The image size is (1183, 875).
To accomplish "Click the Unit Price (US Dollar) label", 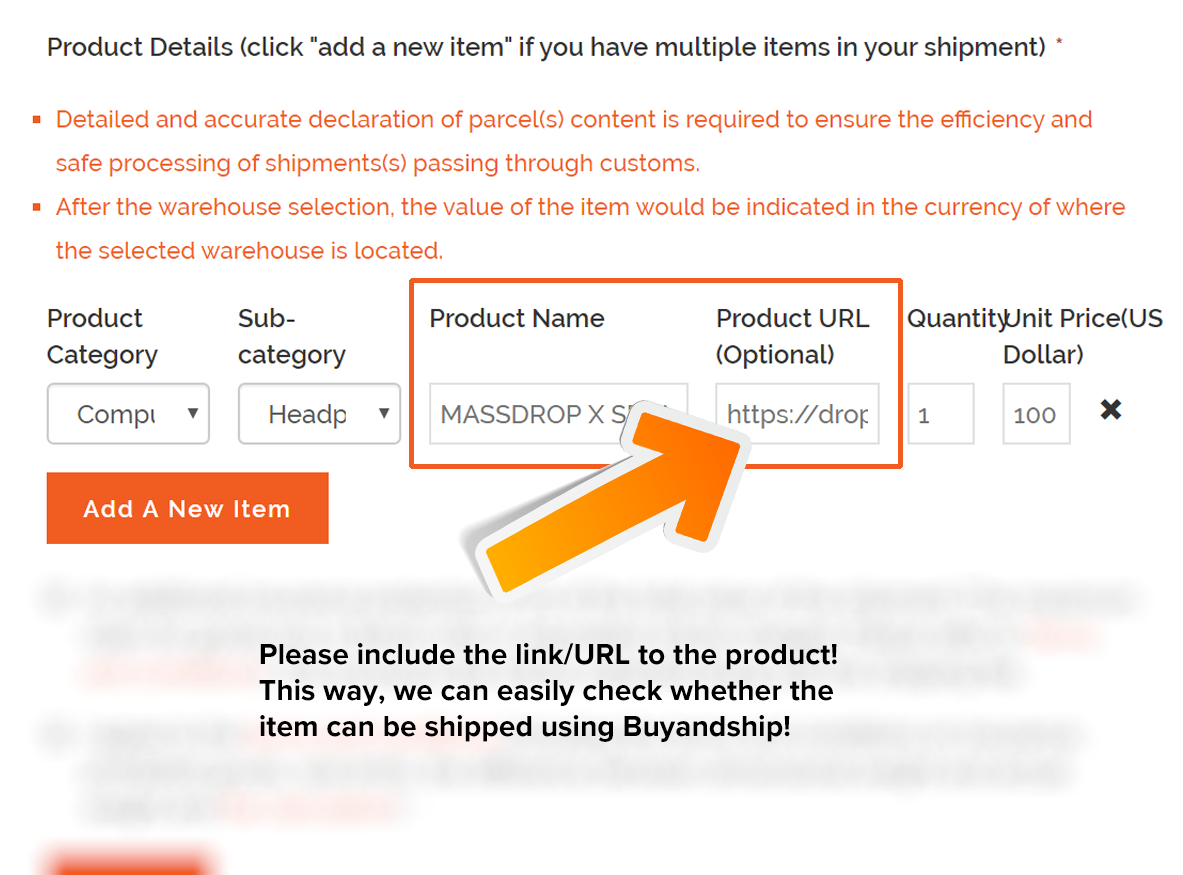I will coord(1083,336).
